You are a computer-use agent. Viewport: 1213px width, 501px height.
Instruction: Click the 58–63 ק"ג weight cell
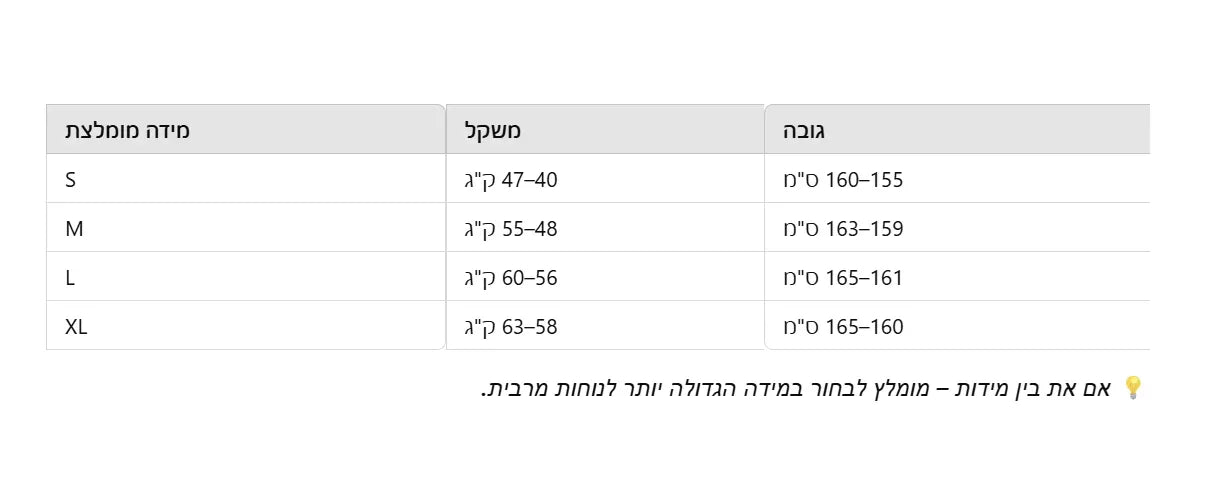pyautogui.click(x=511, y=327)
